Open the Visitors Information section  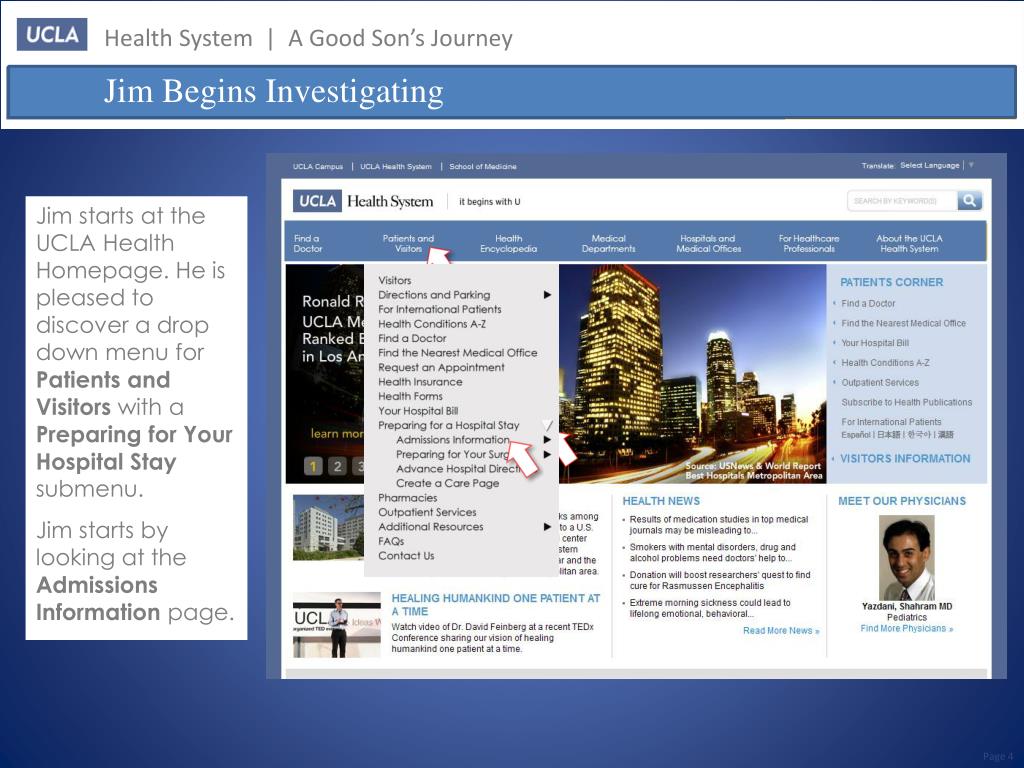point(905,458)
